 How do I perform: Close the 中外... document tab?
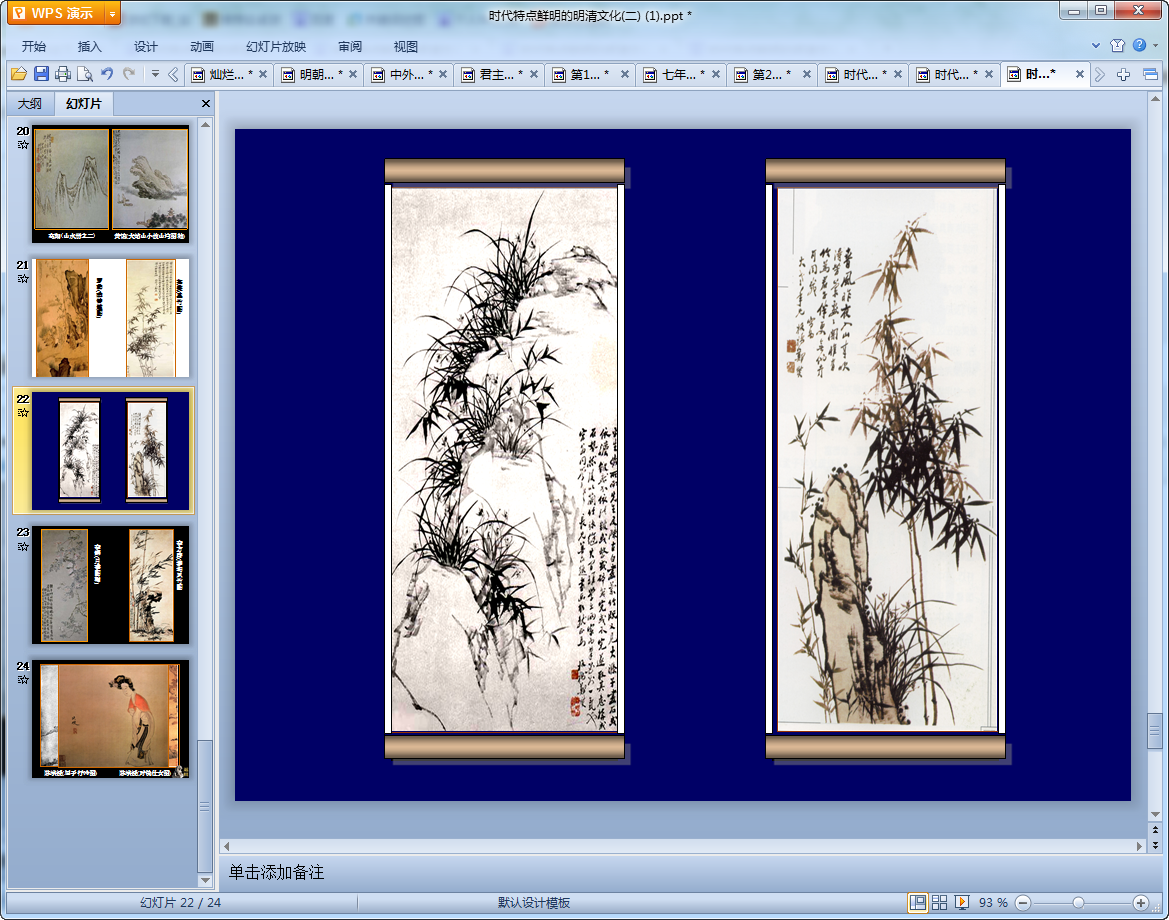[x=443, y=75]
